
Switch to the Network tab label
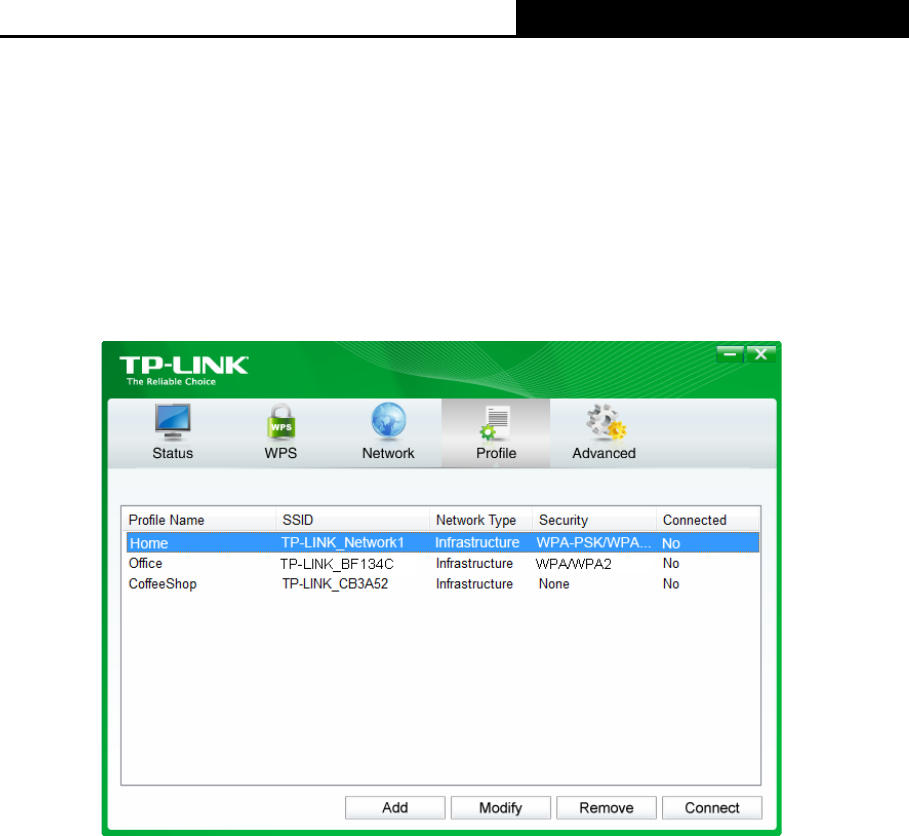tap(388, 453)
